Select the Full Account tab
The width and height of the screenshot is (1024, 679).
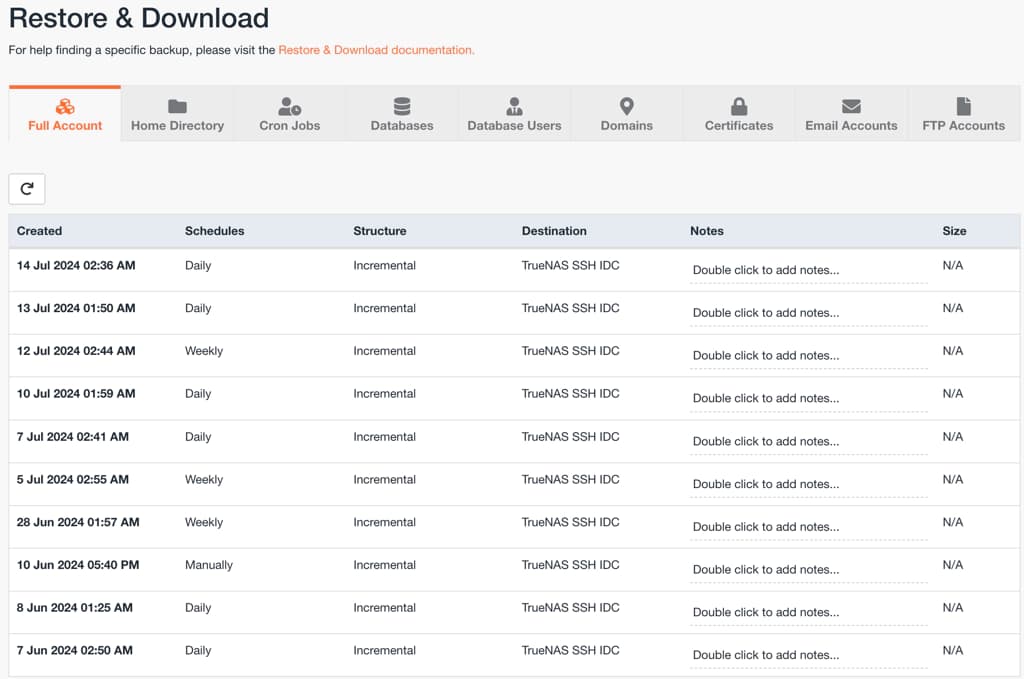pos(64,113)
